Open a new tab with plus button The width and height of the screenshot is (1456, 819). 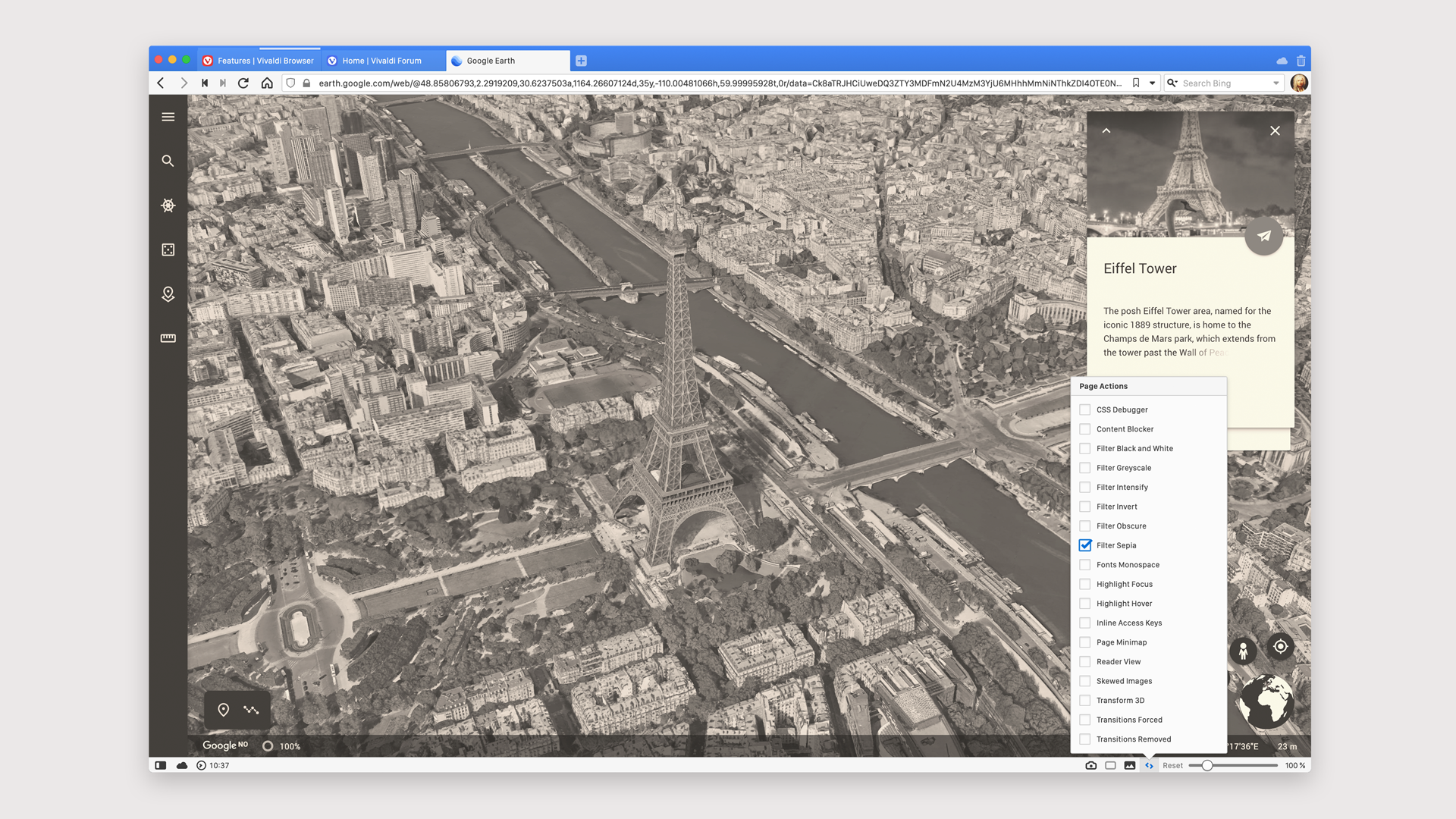[581, 61]
